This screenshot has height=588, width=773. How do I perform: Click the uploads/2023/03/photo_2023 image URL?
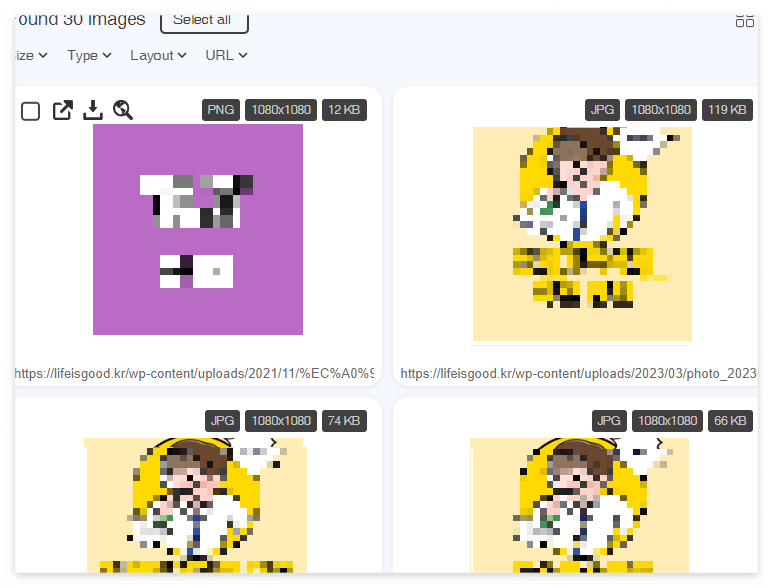click(578, 373)
